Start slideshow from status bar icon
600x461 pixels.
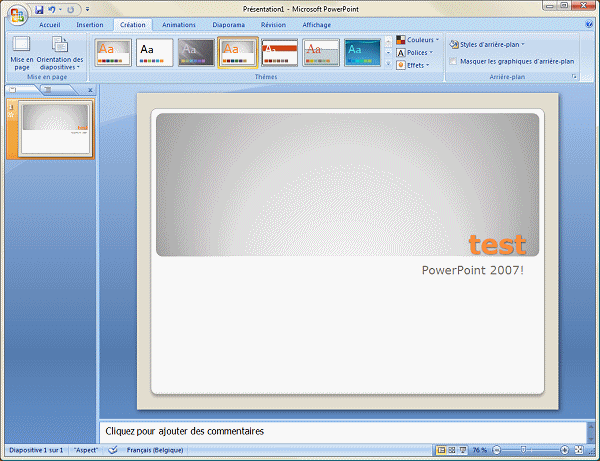[462, 451]
